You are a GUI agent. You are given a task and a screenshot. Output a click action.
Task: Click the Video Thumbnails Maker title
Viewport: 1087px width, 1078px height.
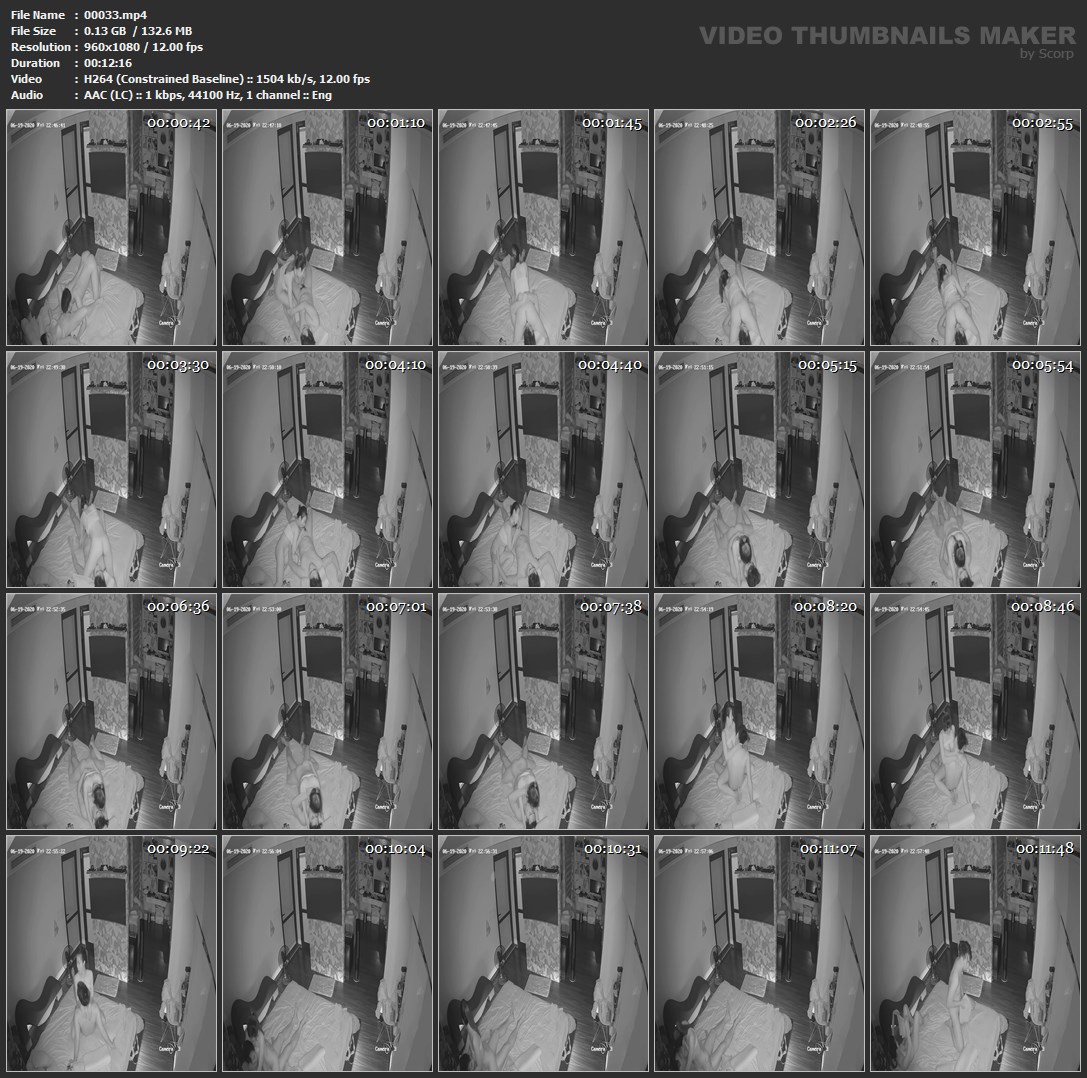pyautogui.click(x=887, y=35)
